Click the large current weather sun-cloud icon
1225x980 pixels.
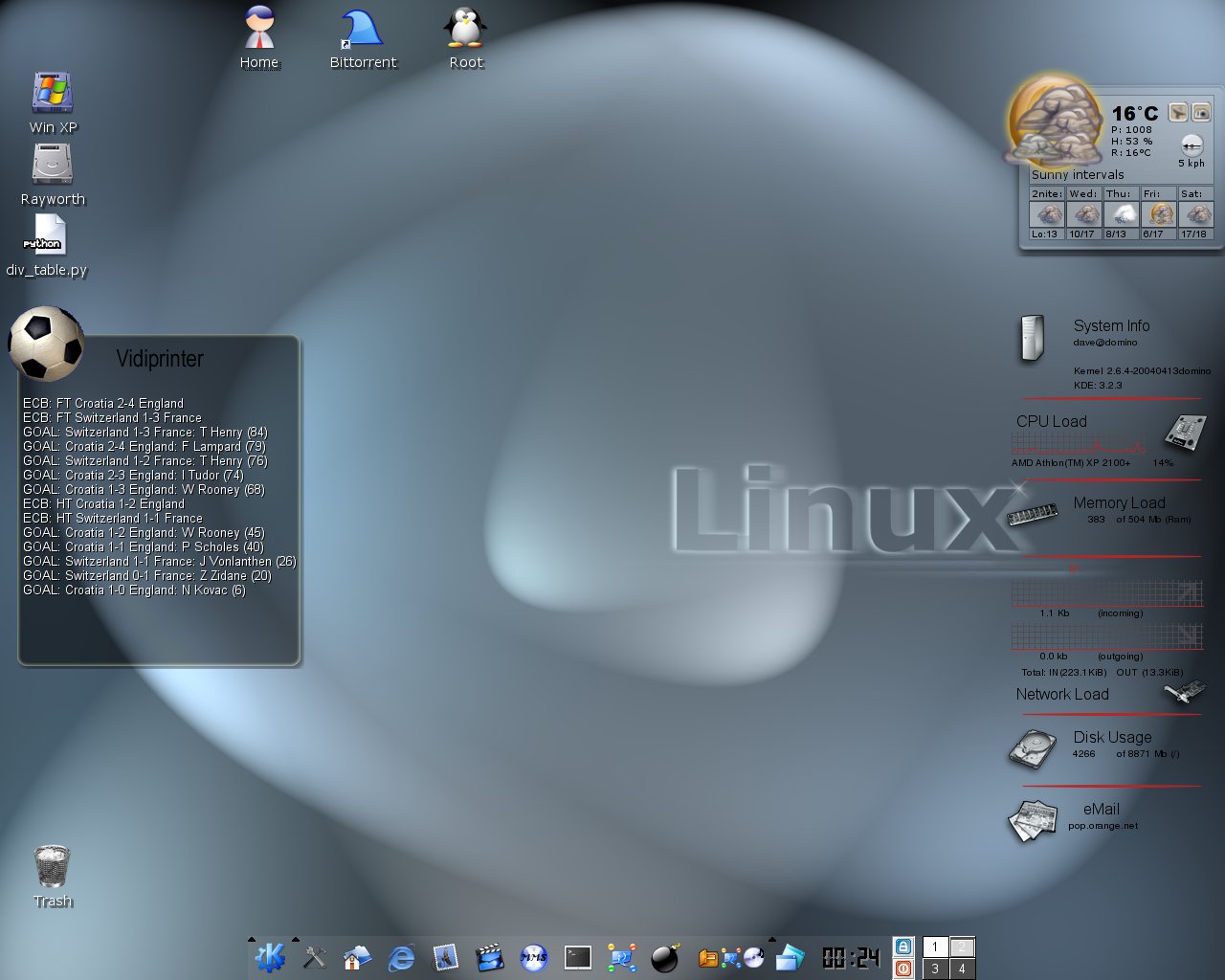coord(1055,122)
